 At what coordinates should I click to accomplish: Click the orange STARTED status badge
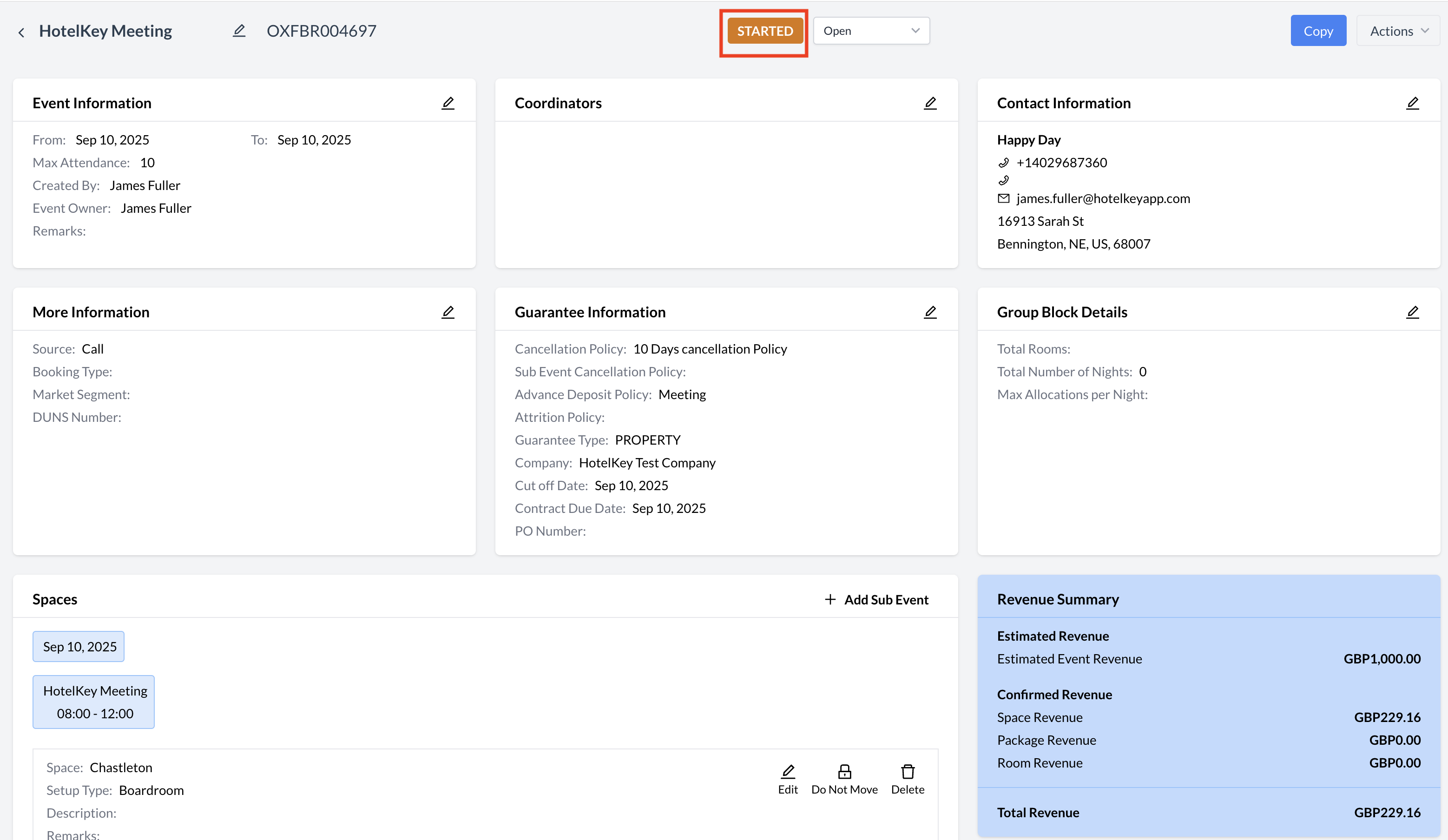click(764, 31)
